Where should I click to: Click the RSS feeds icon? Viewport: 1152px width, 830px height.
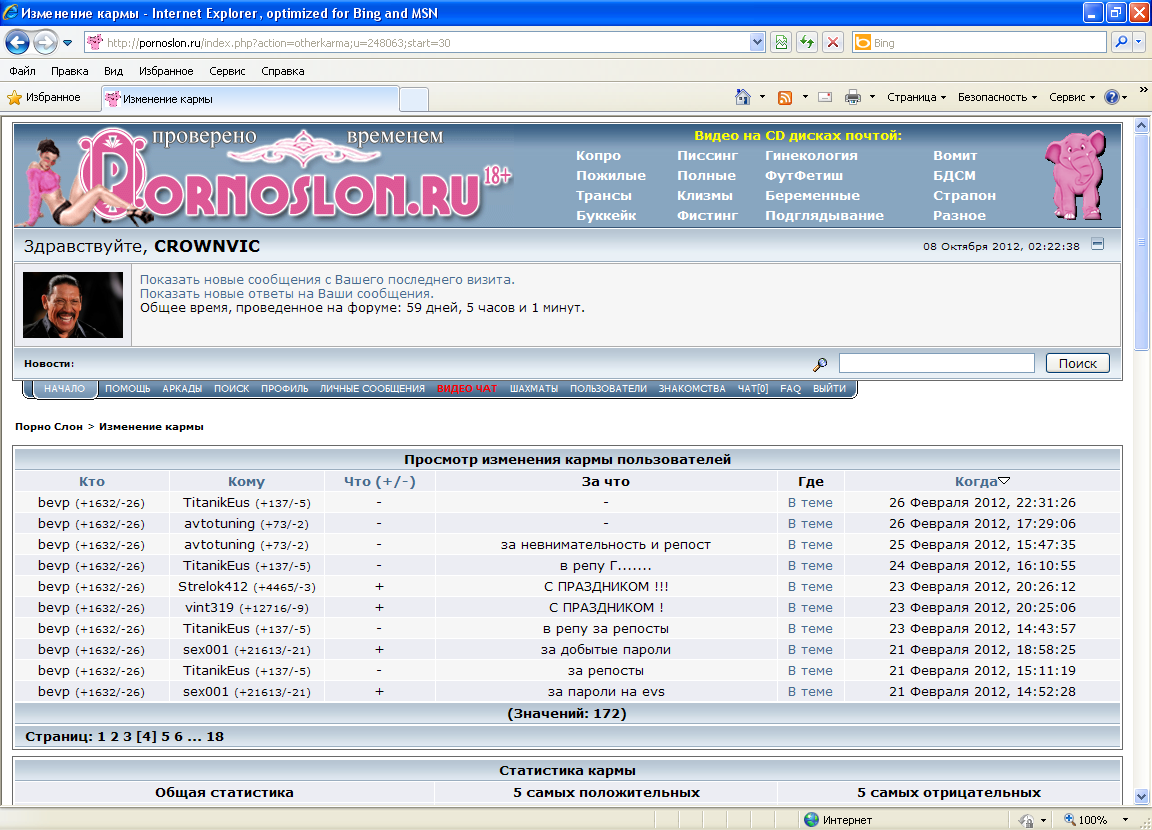tap(785, 97)
